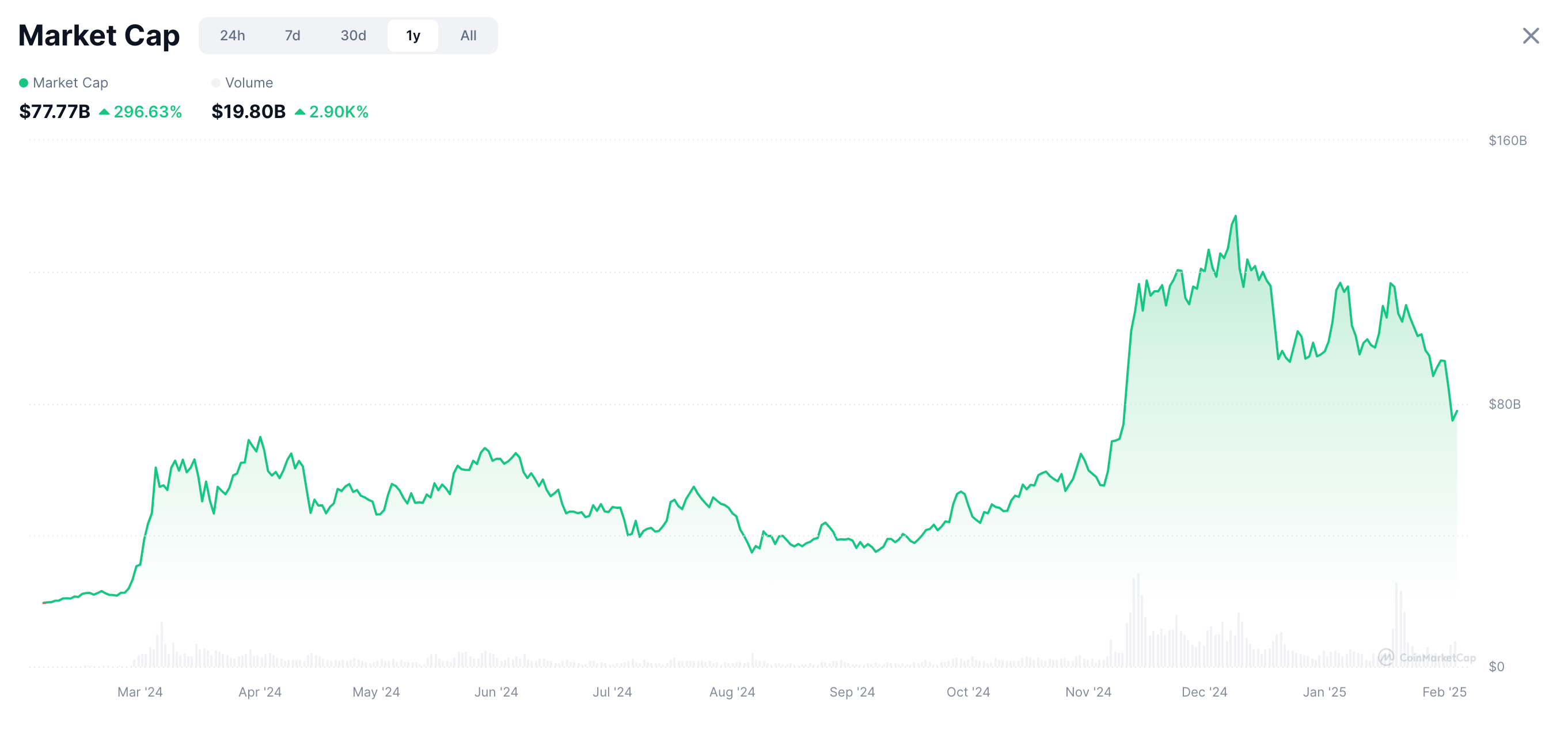Click the Jan '25 axis label

tap(1324, 692)
